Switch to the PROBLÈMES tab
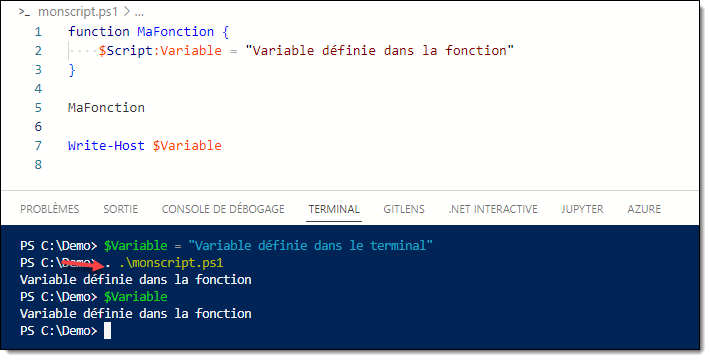The width and height of the screenshot is (710, 360). point(50,209)
